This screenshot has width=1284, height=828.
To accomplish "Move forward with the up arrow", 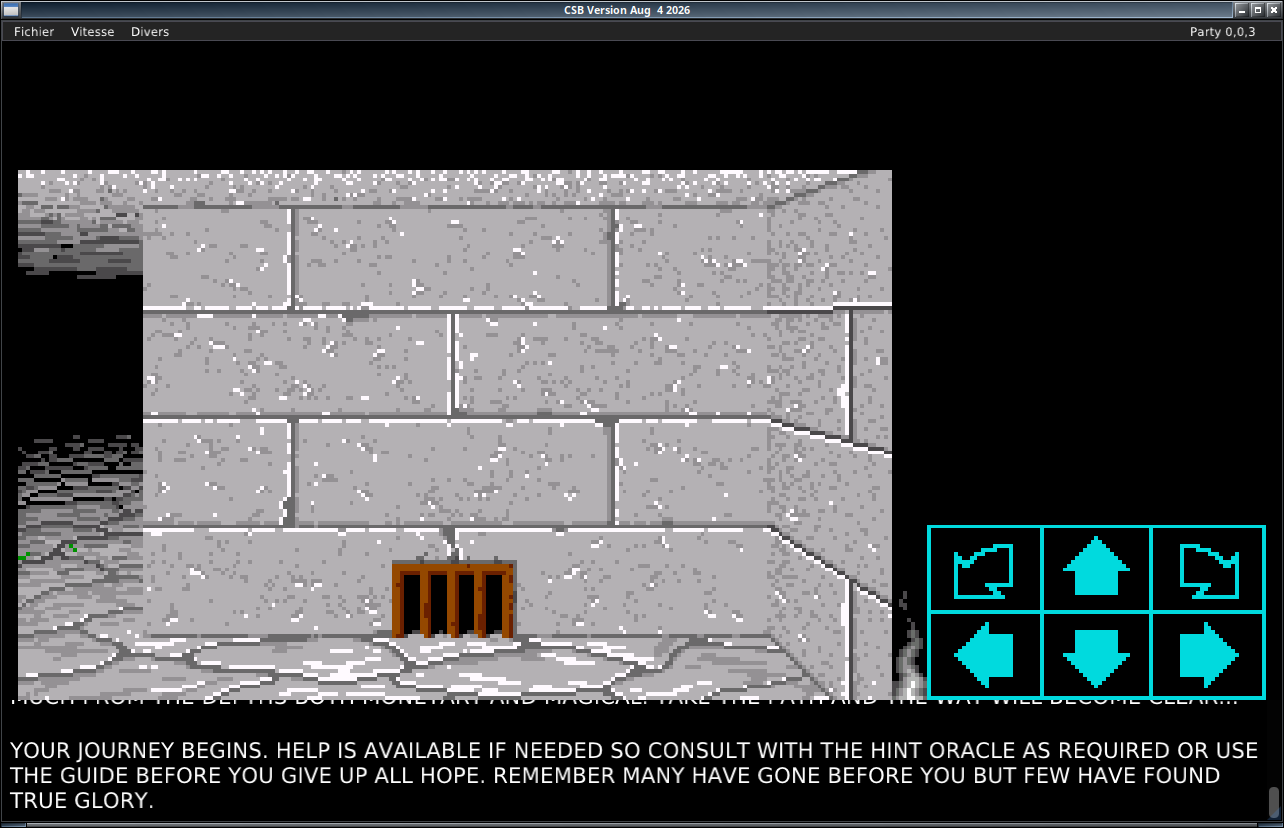I will click(1096, 569).
